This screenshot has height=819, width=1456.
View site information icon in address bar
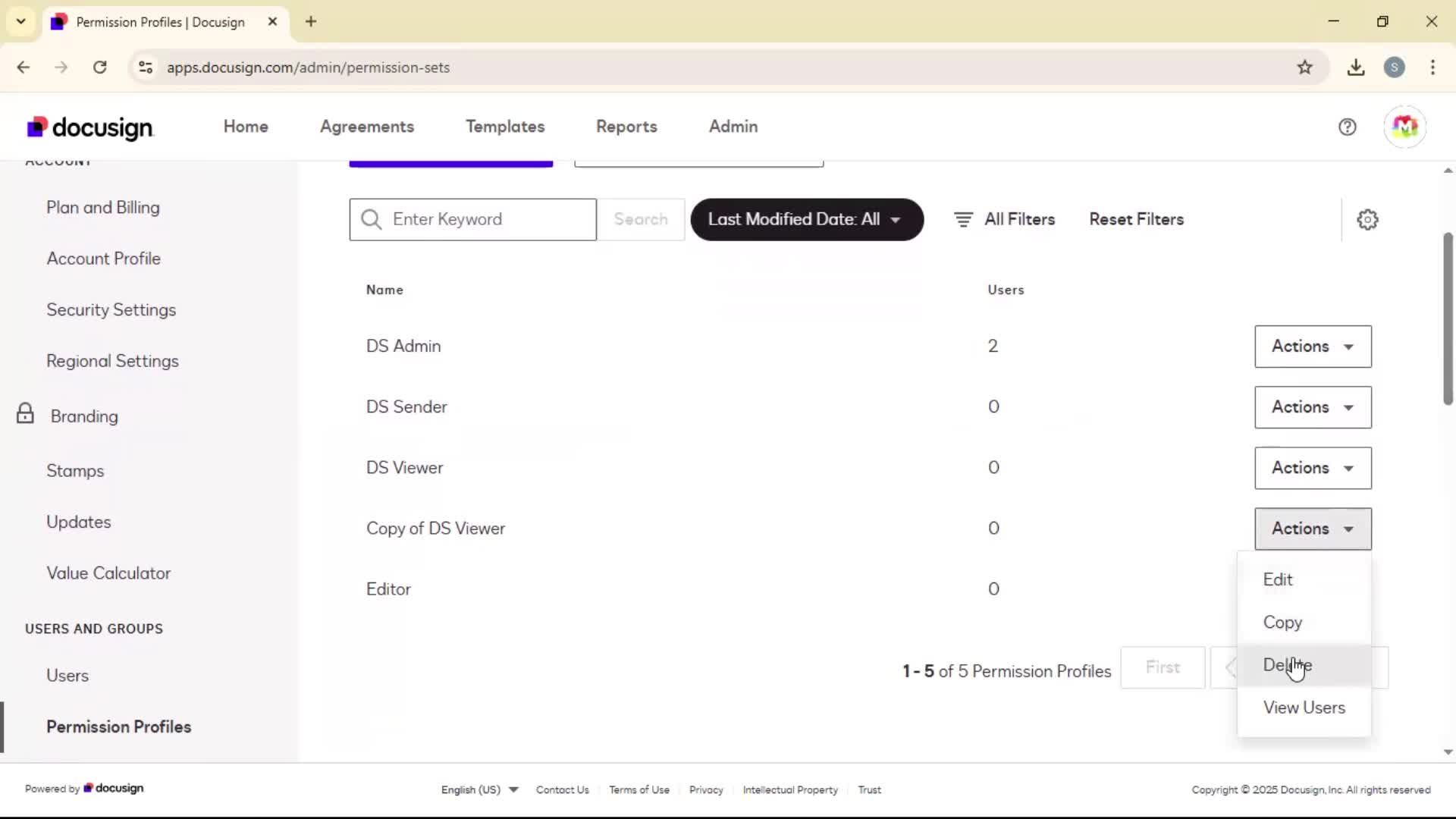pyautogui.click(x=146, y=67)
